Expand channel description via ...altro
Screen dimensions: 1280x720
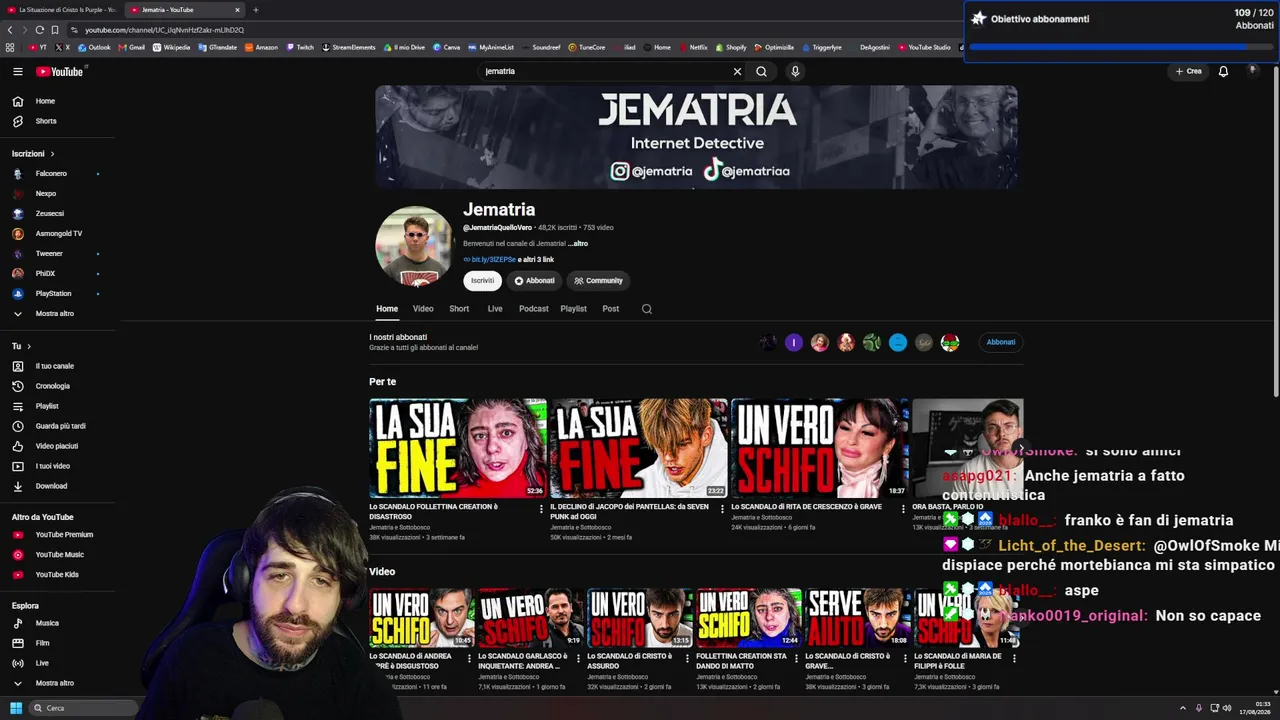pos(578,243)
